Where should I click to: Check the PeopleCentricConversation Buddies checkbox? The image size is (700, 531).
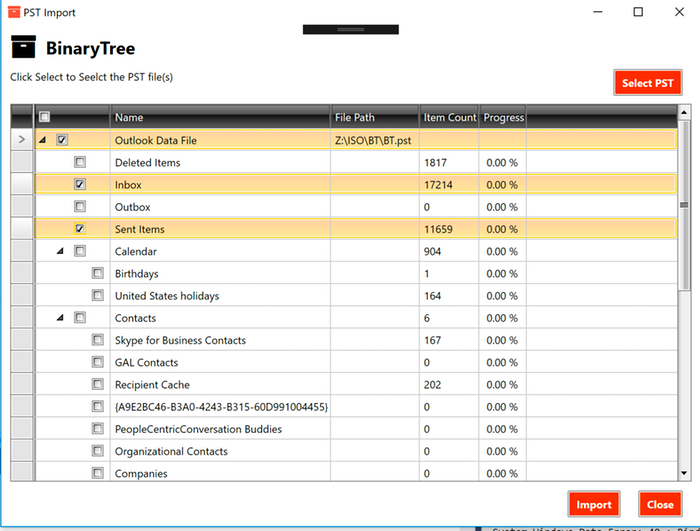(98, 429)
